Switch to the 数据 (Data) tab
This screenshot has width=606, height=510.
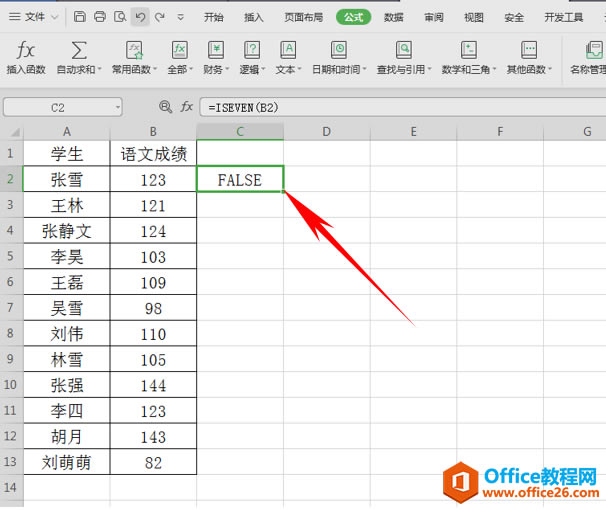[393, 17]
